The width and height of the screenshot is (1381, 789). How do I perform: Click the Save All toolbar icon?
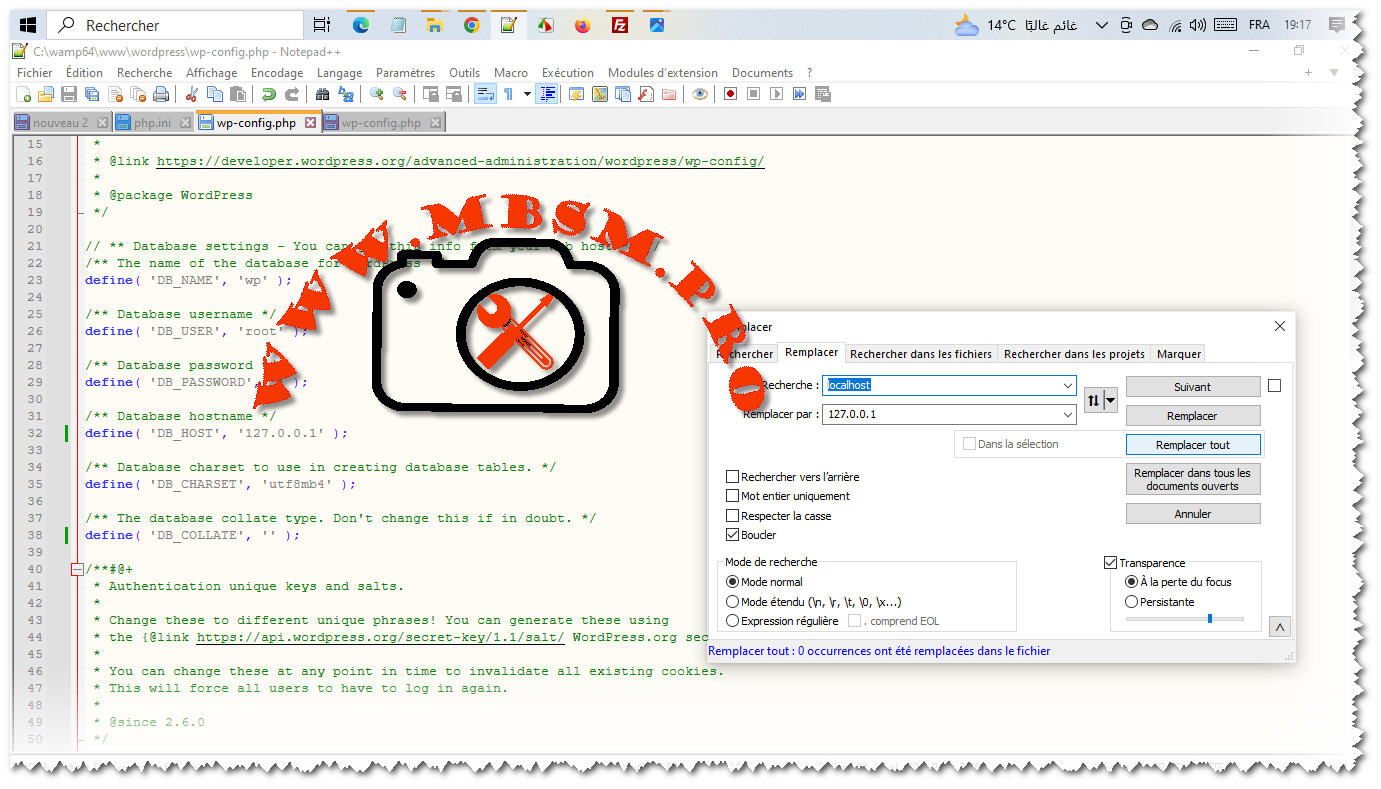92,94
